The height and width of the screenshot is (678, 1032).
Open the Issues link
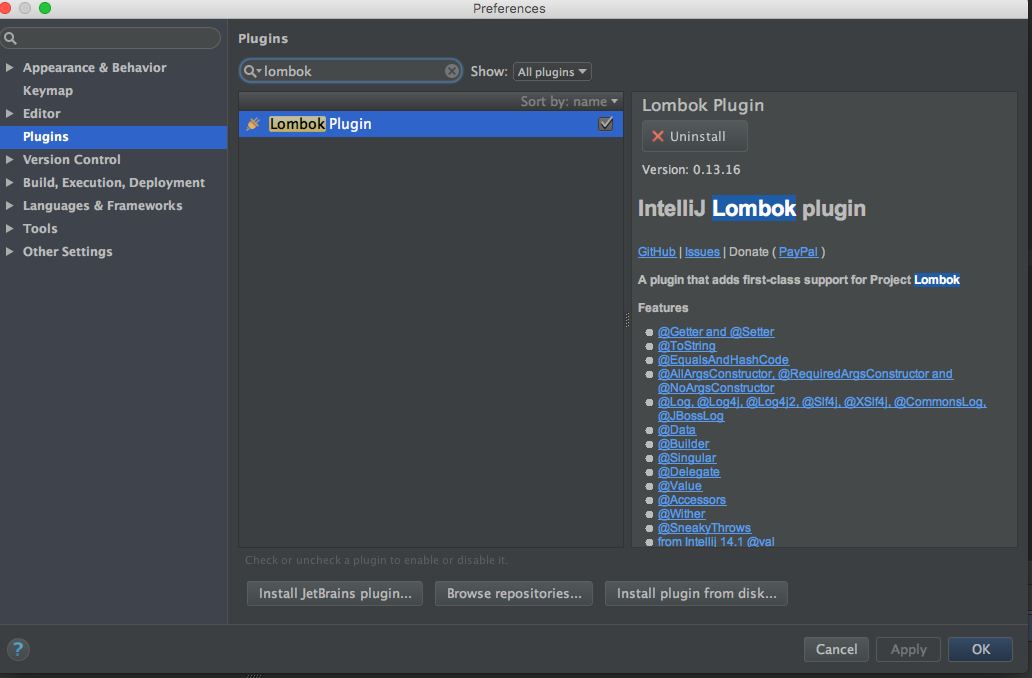coord(702,251)
